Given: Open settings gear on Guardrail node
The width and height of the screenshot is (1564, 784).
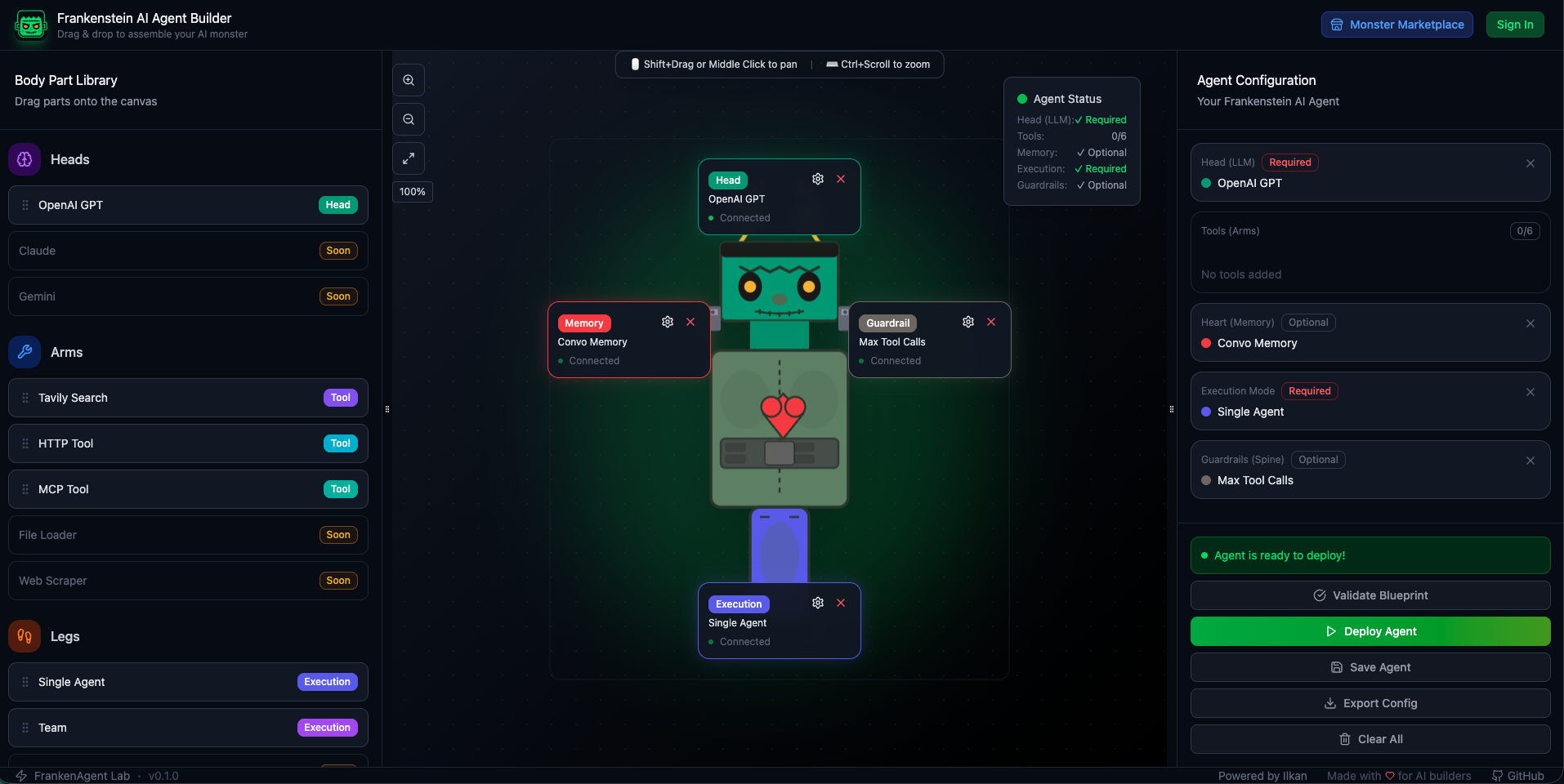Looking at the screenshot, I should pos(968,322).
